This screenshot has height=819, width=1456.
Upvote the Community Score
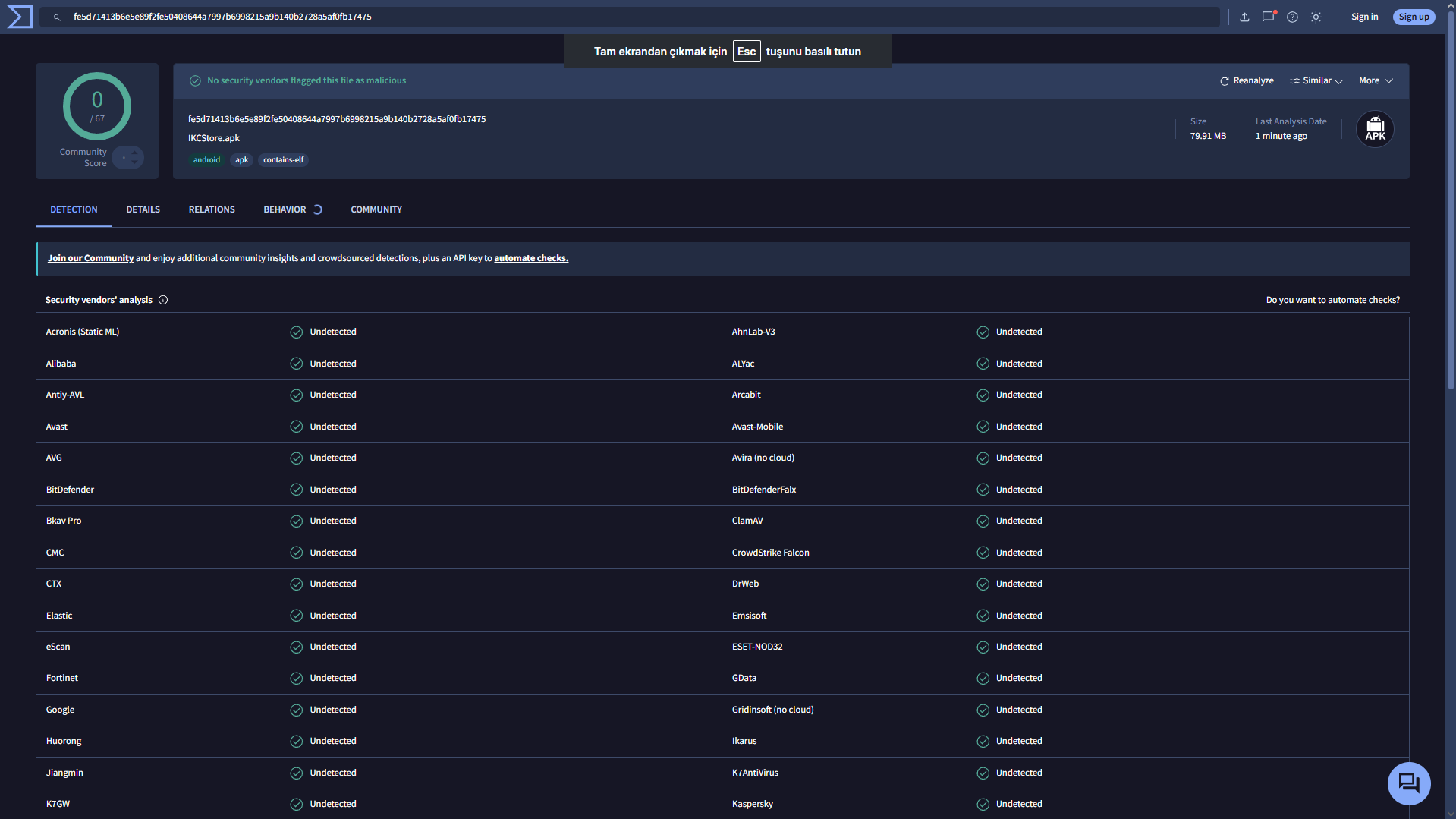point(134,153)
